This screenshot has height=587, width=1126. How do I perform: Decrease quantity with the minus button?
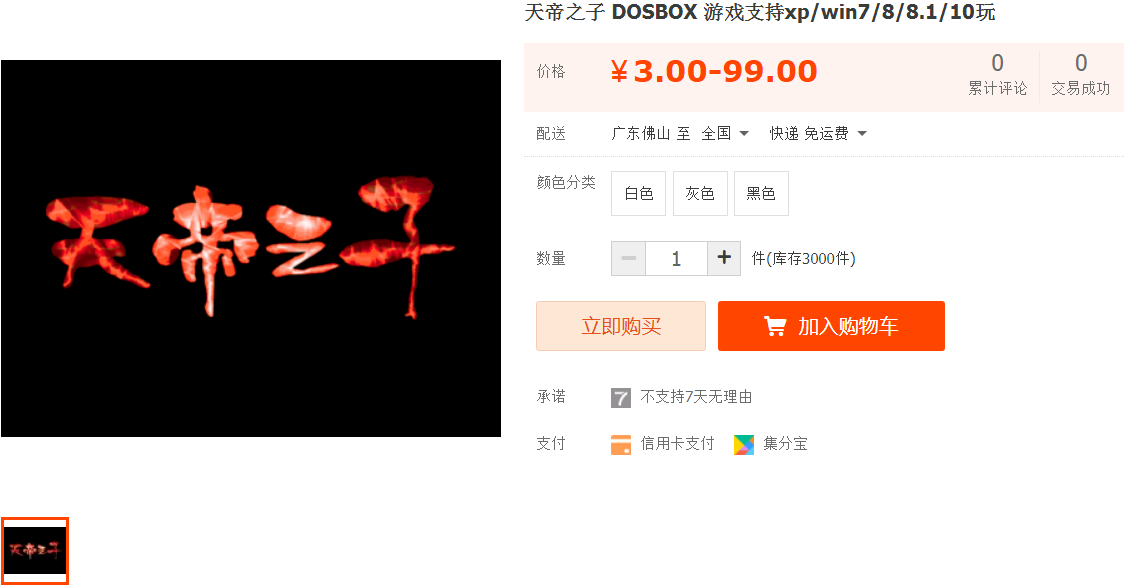click(628, 258)
